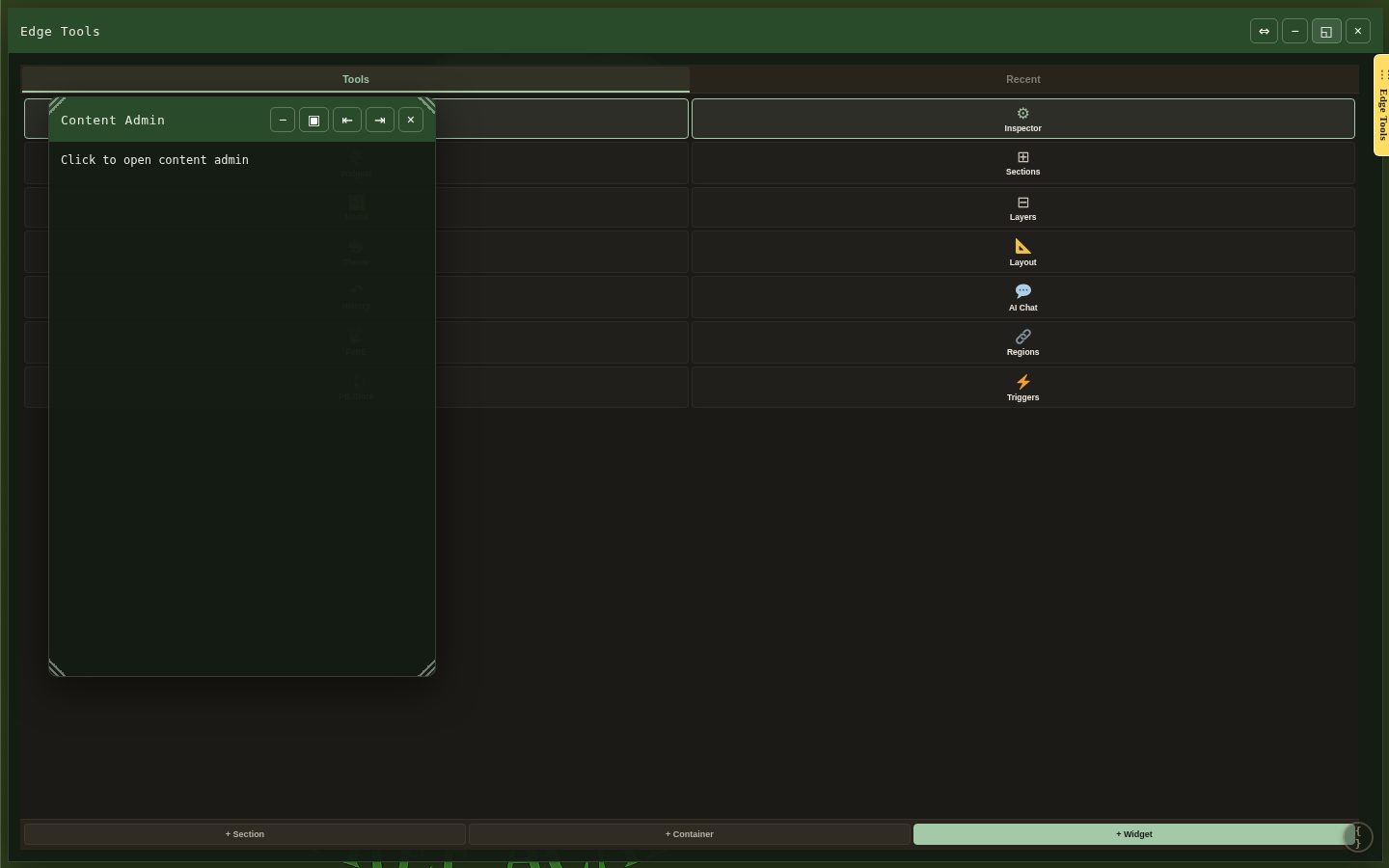Click the + Container button
Image resolution: width=1389 pixels, height=868 pixels.
tap(690, 834)
